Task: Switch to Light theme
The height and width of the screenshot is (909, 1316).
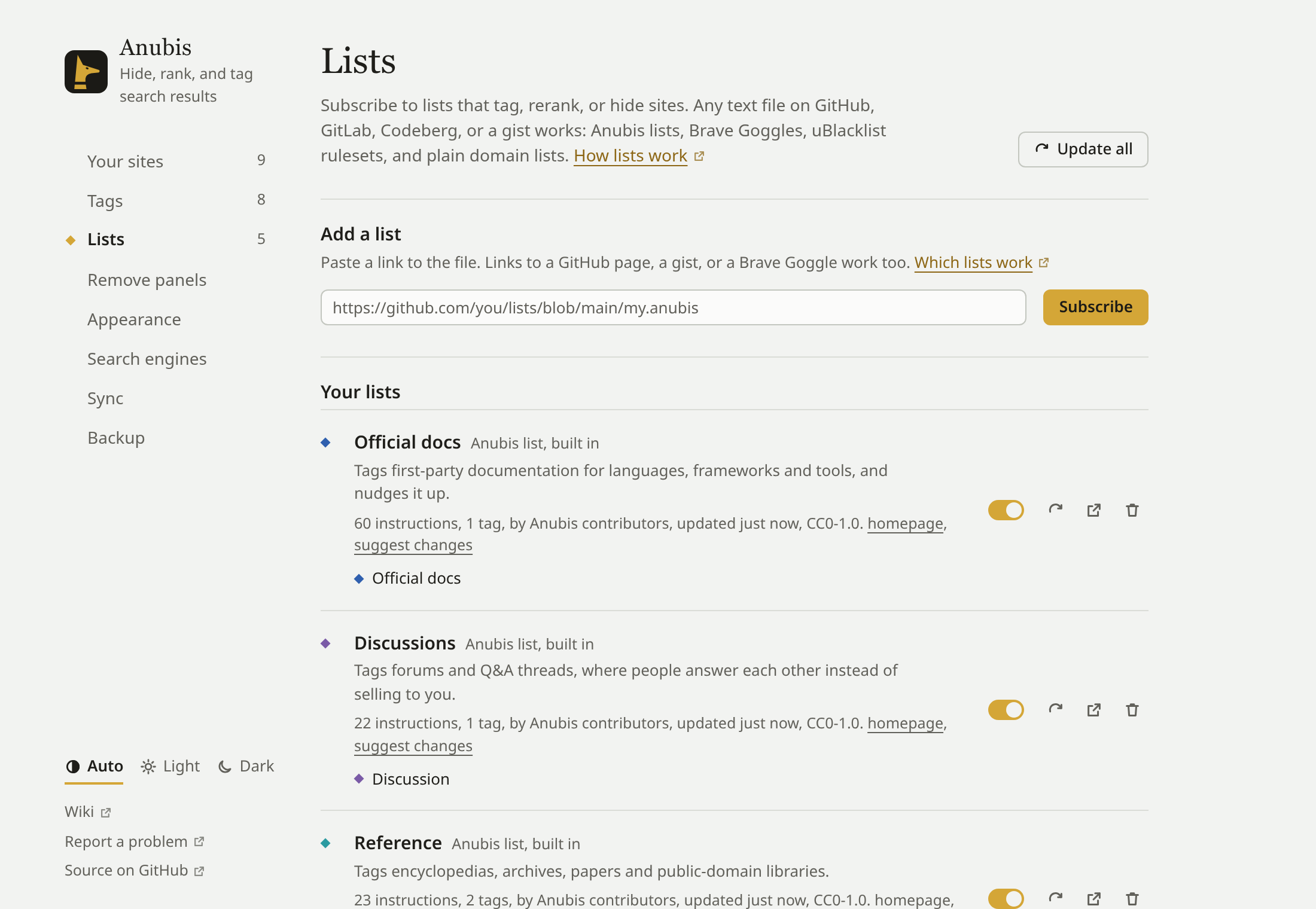Action: click(170, 766)
